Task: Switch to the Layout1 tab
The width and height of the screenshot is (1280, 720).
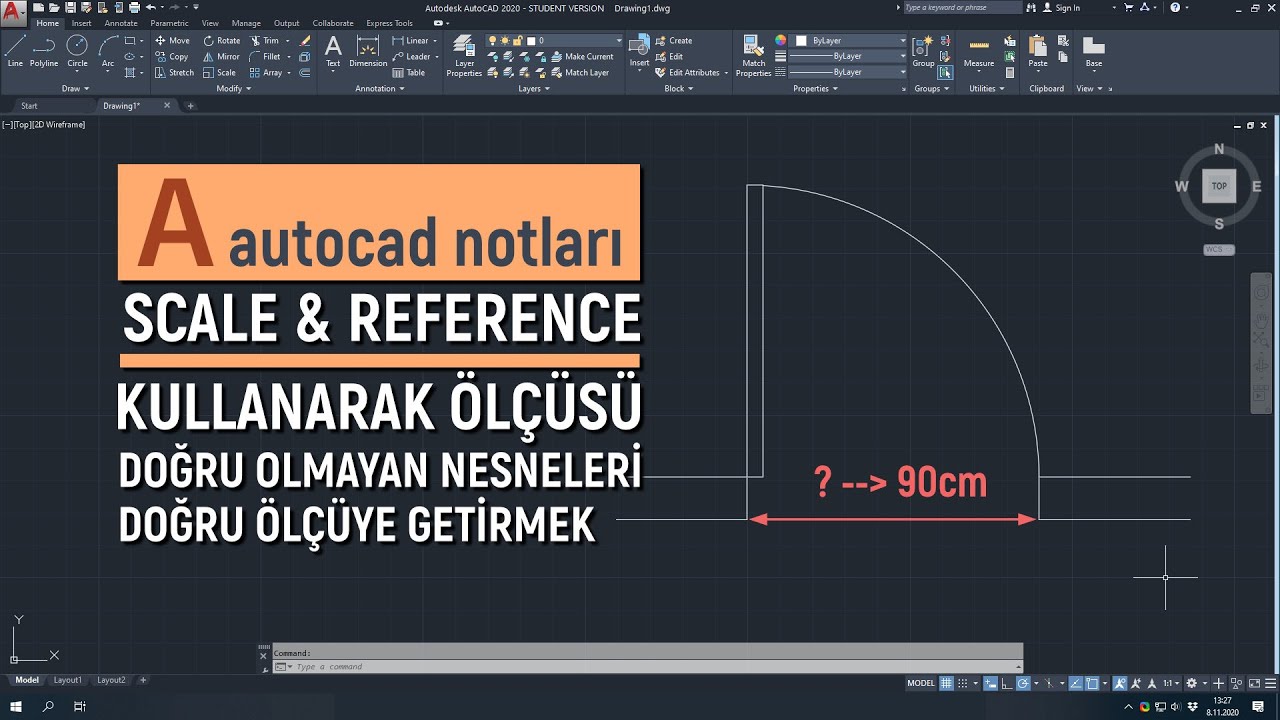Action: [x=67, y=680]
